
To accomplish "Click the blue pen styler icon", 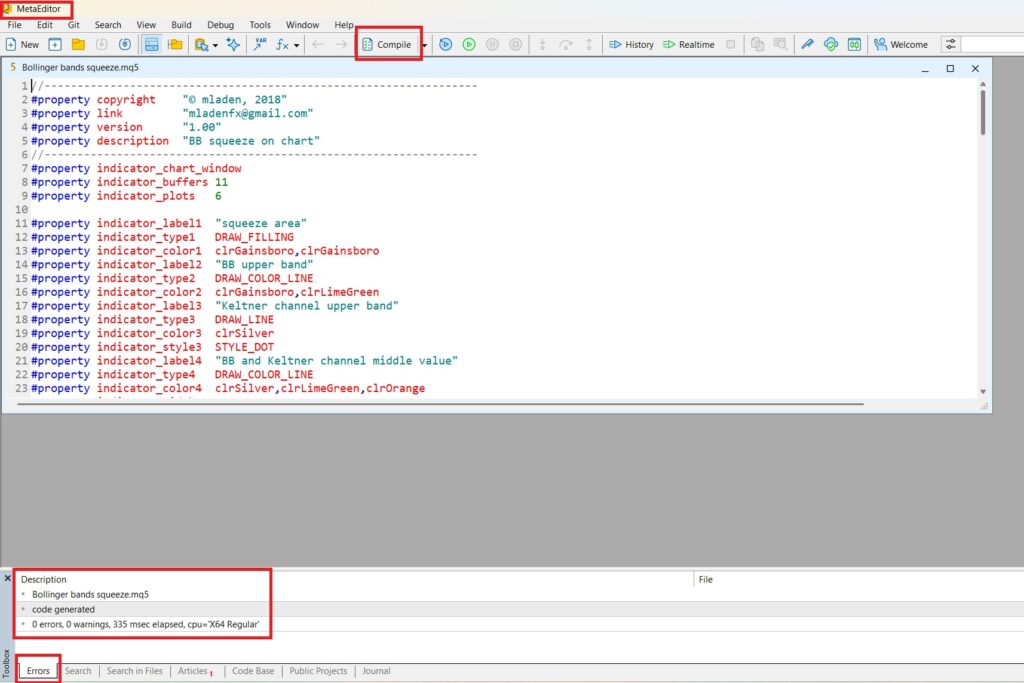I will (807, 45).
